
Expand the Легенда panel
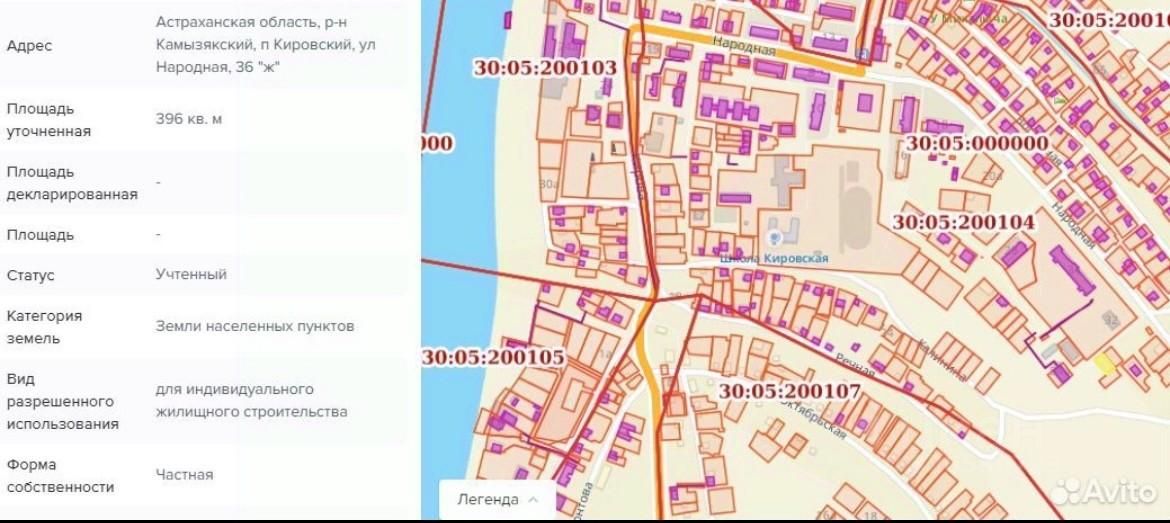[x=497, y=500]
